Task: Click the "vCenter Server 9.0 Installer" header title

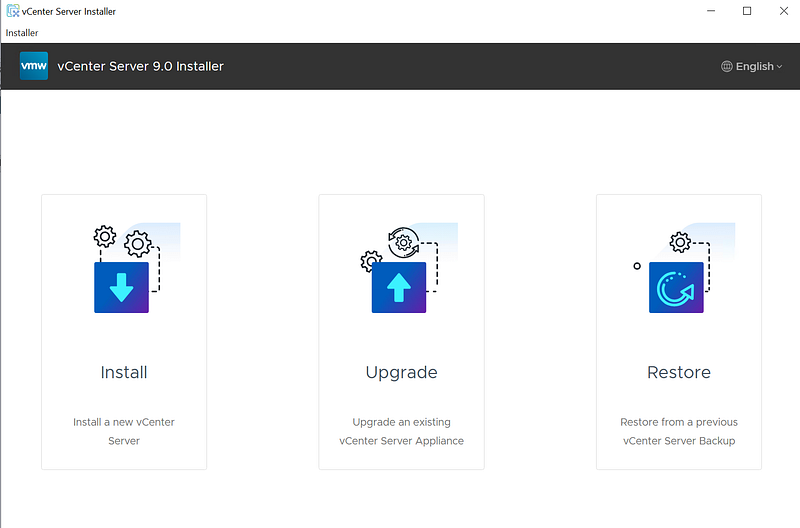Action: click(x=141, y=66)
